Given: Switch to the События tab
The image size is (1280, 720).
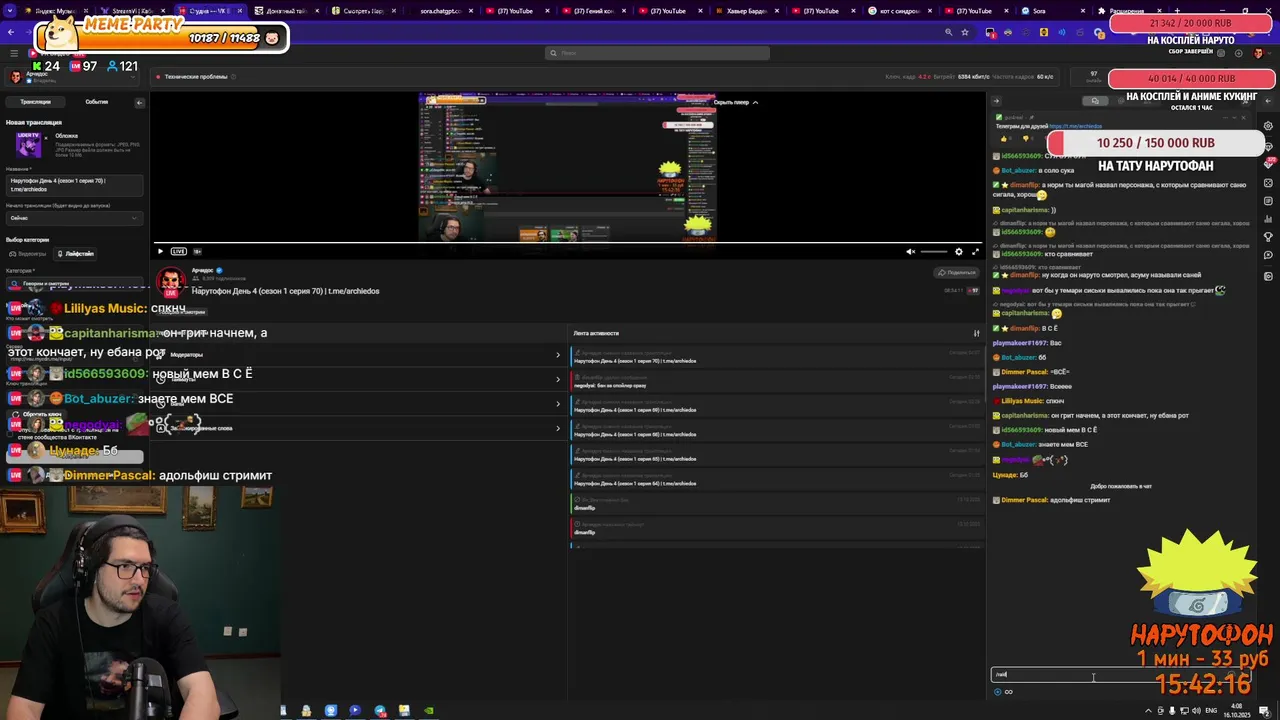Looking at the screenshot, I should click(x=97, y=102).
